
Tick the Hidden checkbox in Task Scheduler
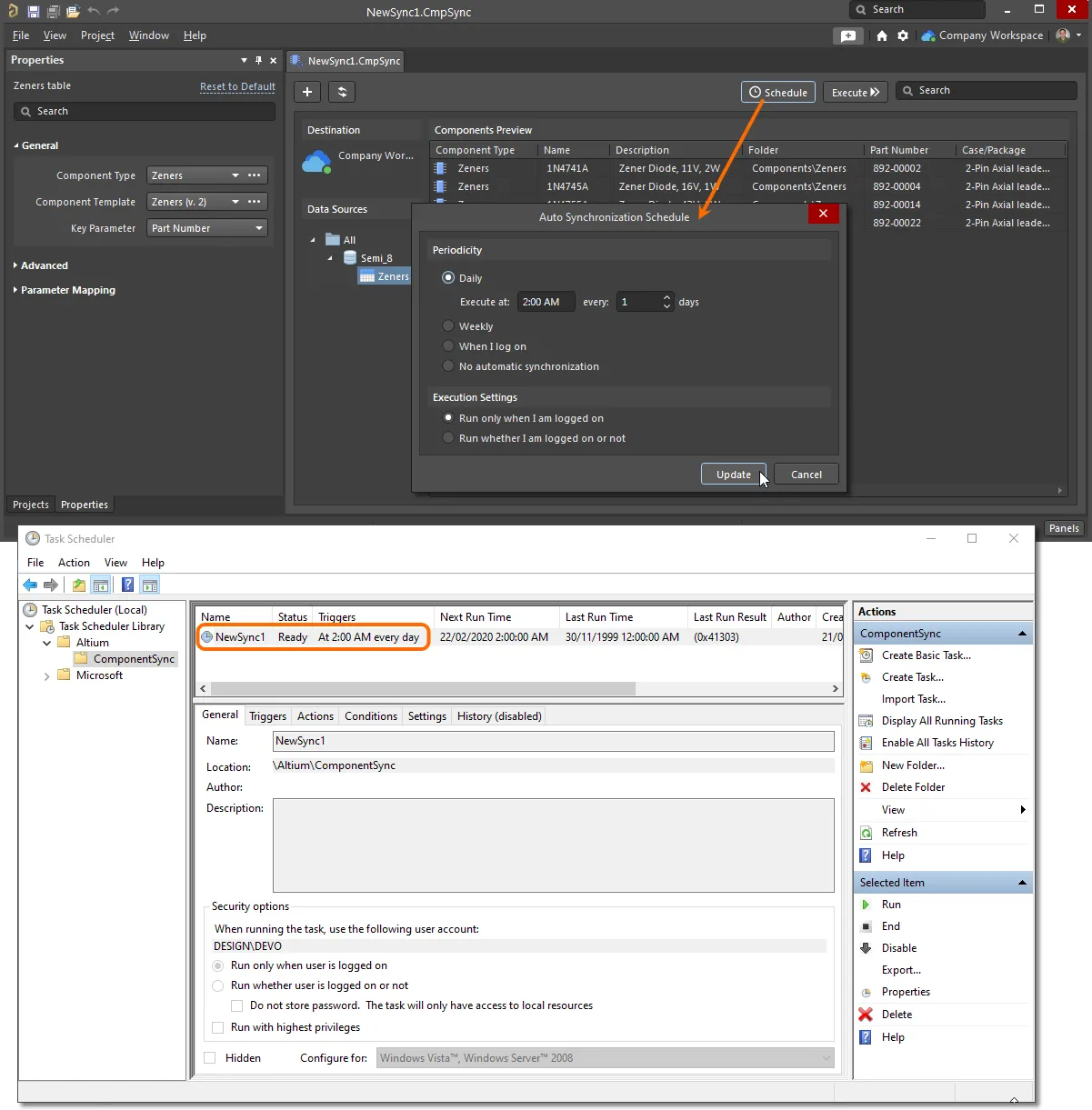tap(210, 1058)
